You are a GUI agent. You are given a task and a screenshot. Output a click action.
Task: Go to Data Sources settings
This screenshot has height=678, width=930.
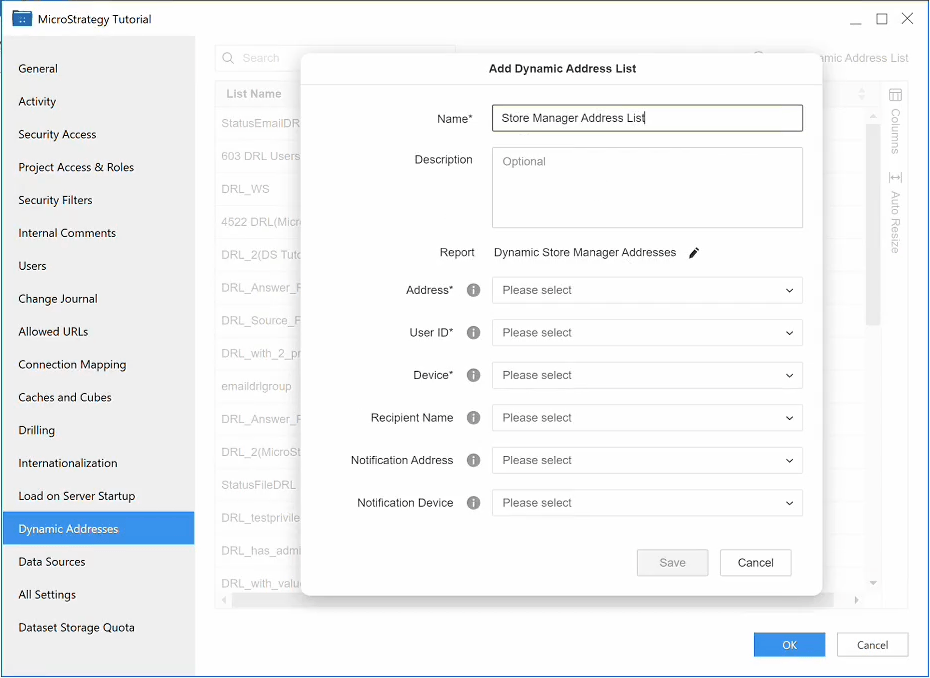[52, 562]
